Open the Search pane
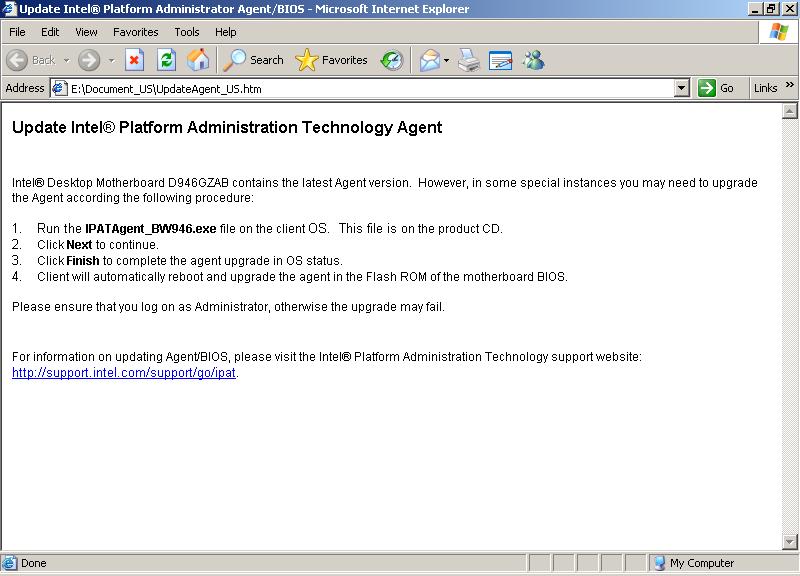Screen dimensions: 800x576 coord(254,60)
